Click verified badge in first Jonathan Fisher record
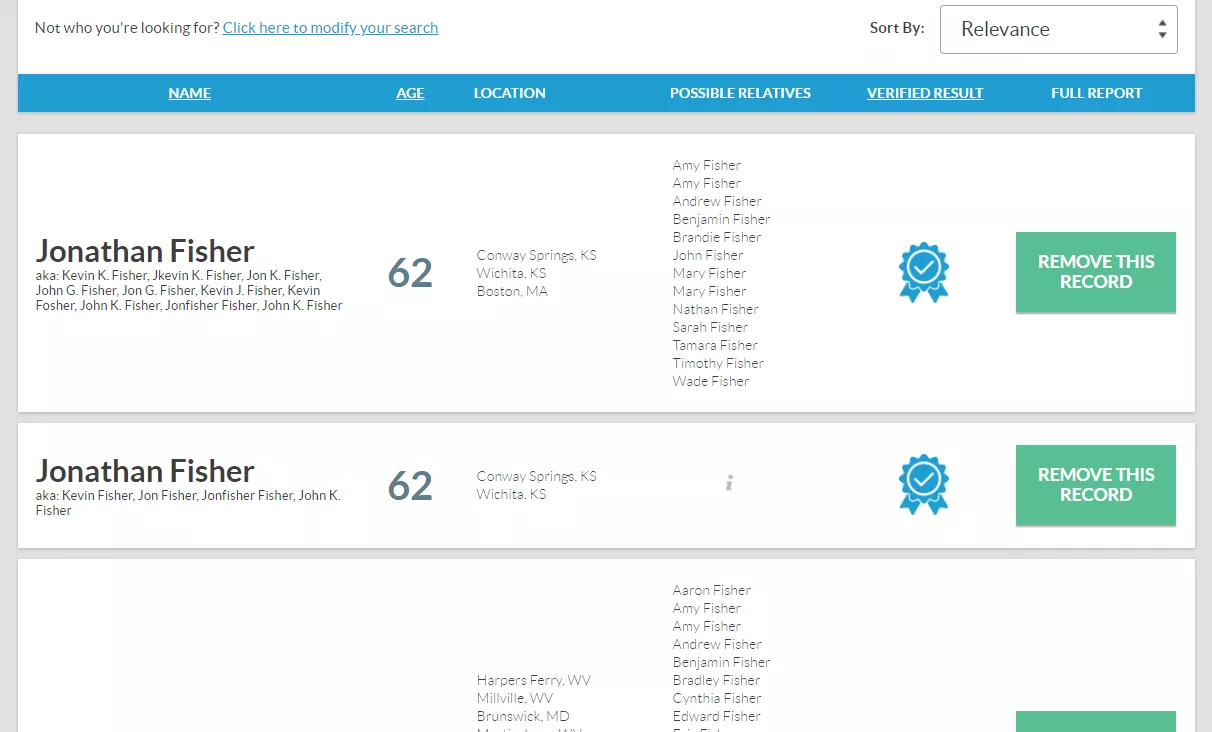 [923, 272]
